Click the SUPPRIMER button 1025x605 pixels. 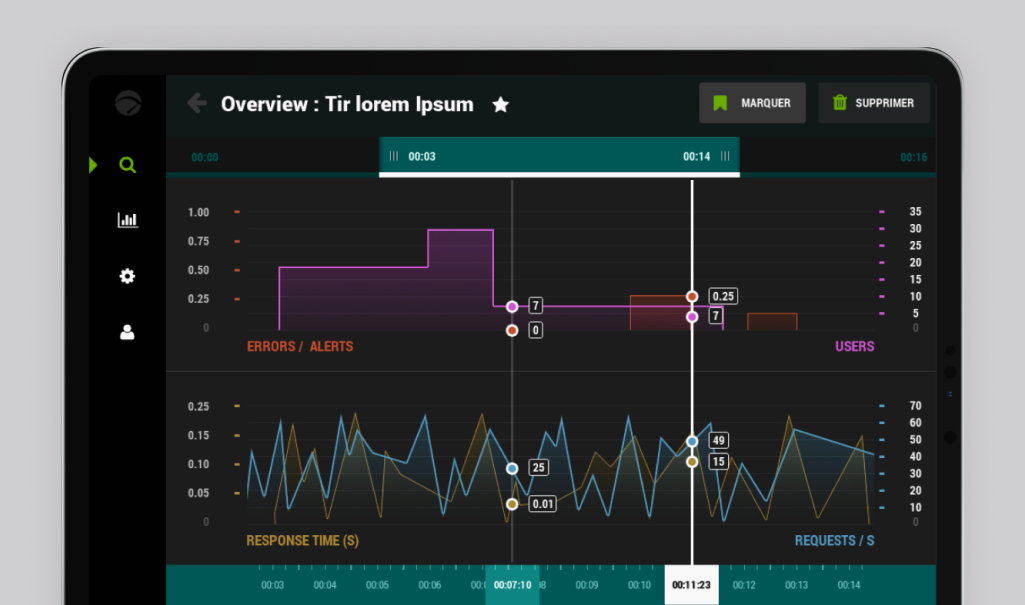pyautogui.click(x=874, y=102)
